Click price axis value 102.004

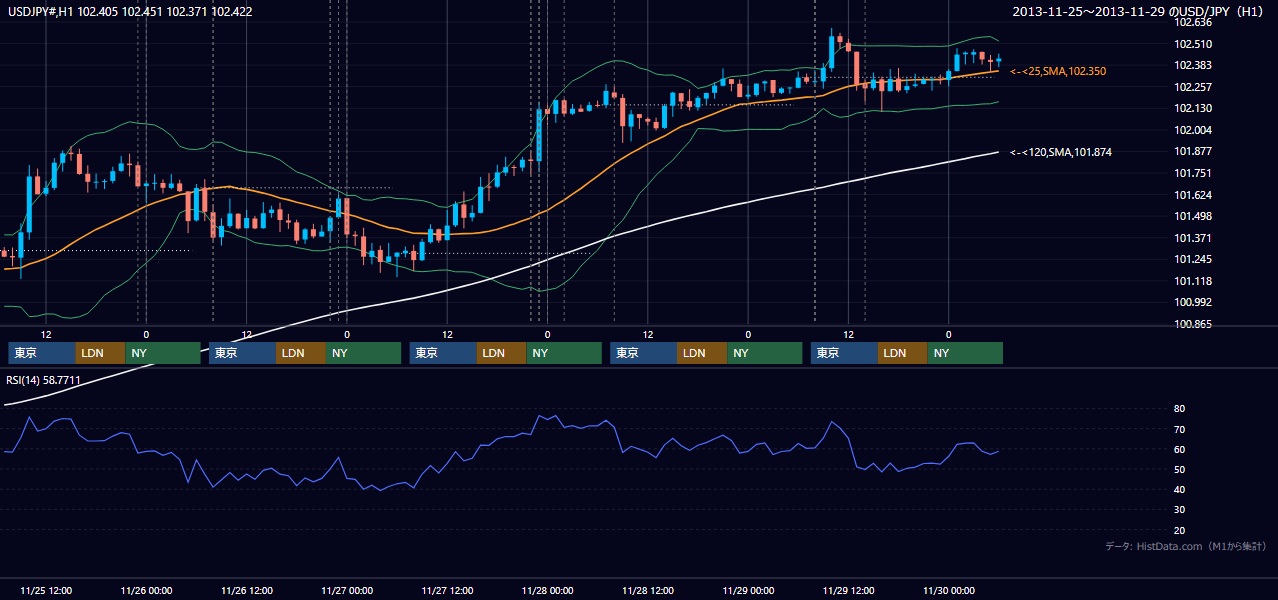pyautogui.click(x=1193, y=130)
